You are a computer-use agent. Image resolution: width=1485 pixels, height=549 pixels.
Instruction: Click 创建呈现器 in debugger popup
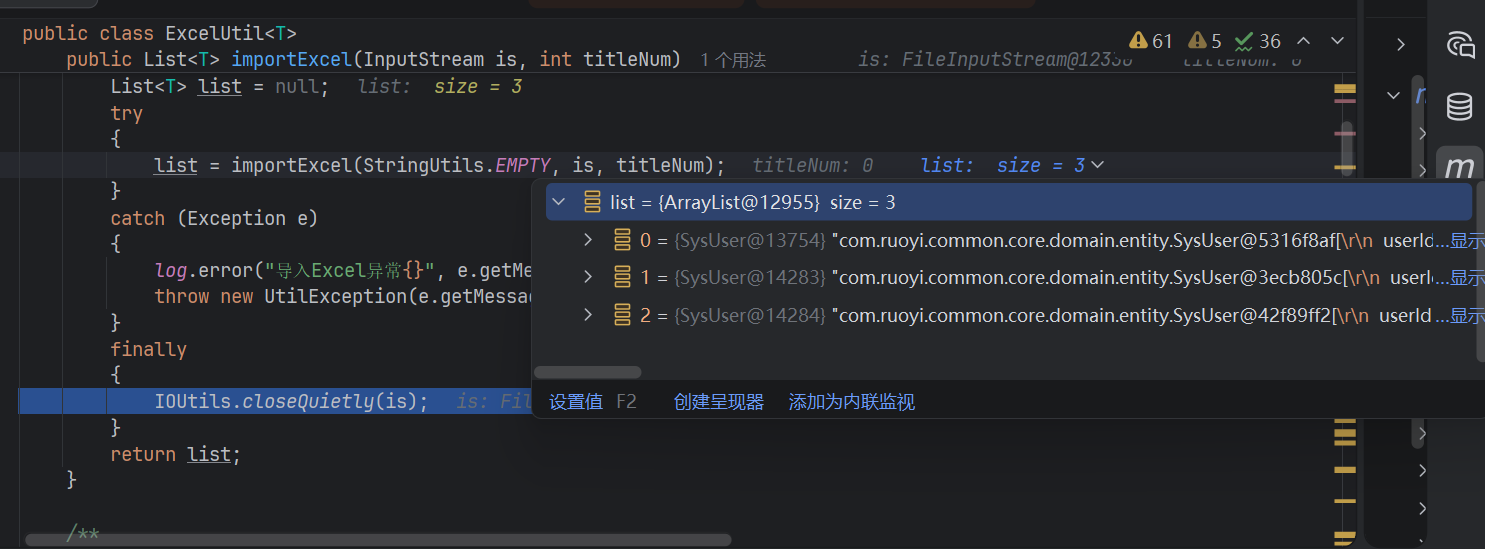pos(719,402)
